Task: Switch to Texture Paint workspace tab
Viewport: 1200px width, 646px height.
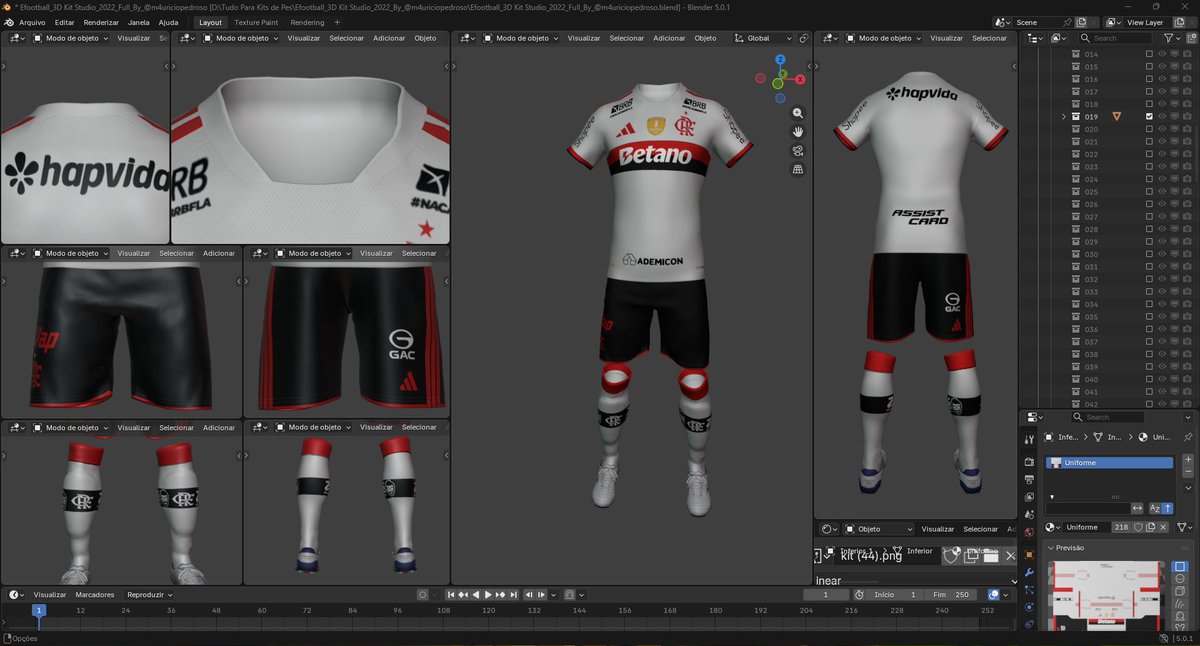Action: point(256,22)
